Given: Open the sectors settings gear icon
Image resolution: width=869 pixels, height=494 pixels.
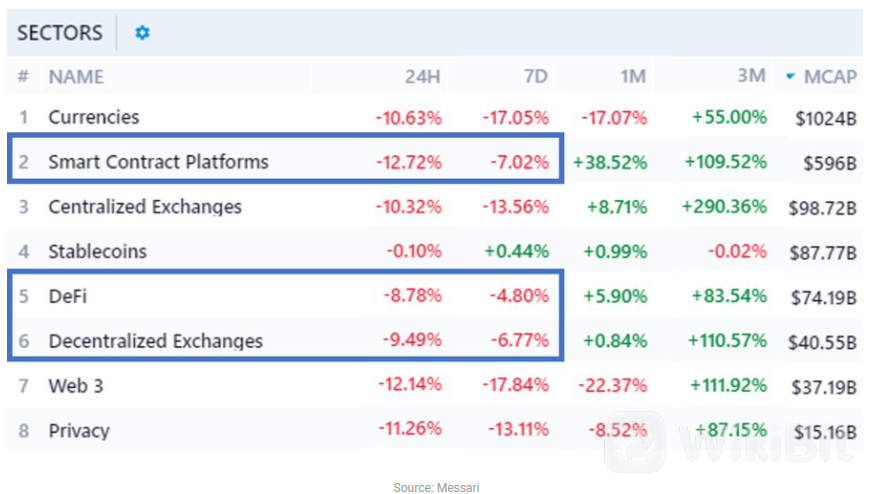Looking at the screenshot, I should pos(142,33).
